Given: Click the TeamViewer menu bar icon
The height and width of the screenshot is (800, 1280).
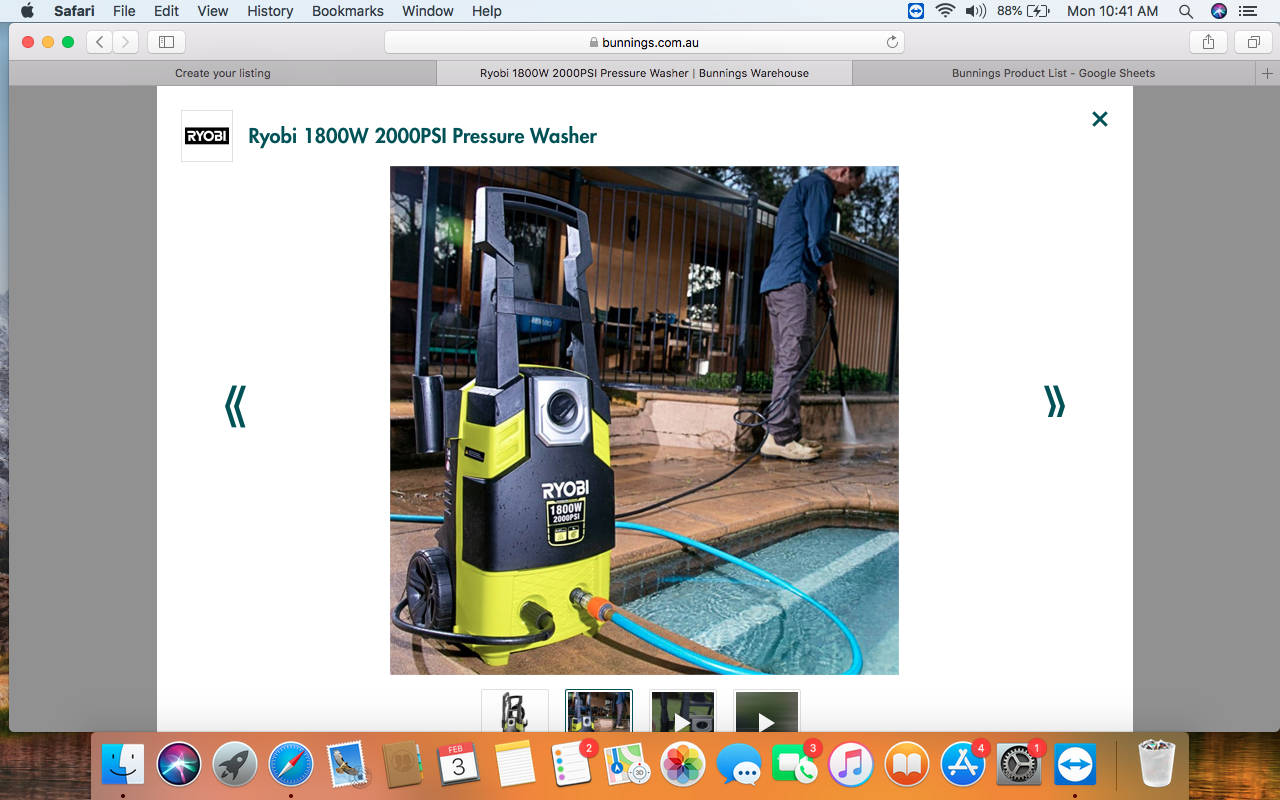Looking at the screenshot, I should pyautogui.click(x=916, y=11).
